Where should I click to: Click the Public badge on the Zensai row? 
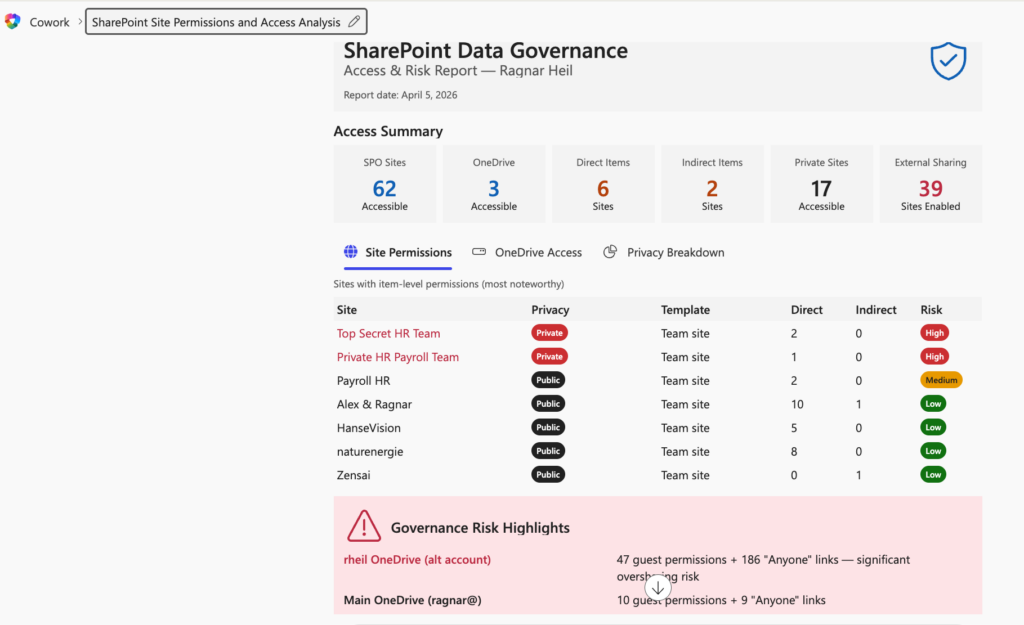547,474
